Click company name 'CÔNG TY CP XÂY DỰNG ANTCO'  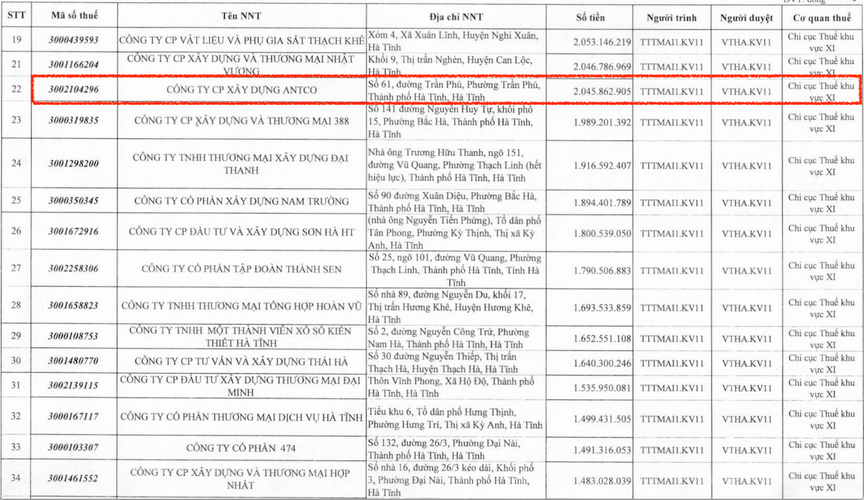241,90
